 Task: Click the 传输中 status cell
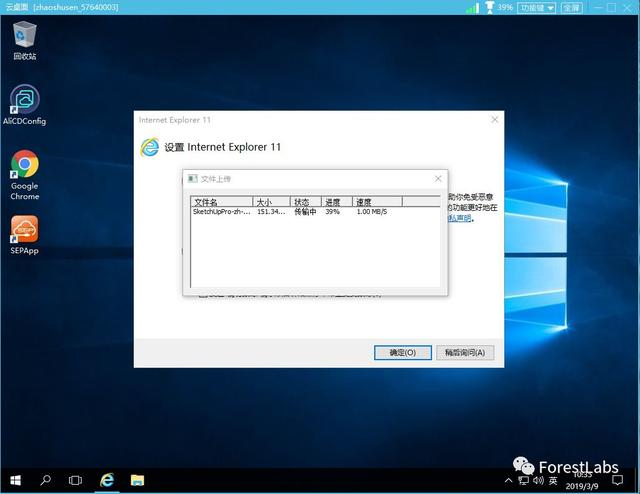305,211
